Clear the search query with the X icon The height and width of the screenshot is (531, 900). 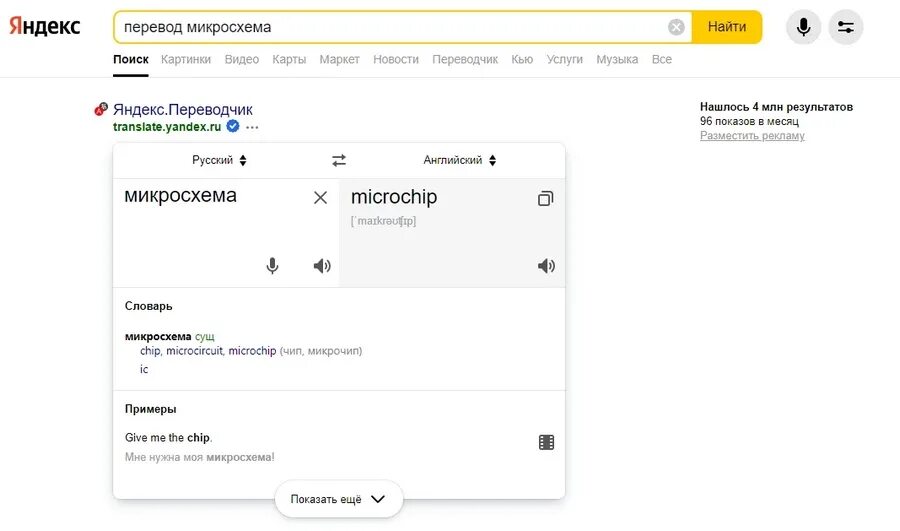[677, 27]
